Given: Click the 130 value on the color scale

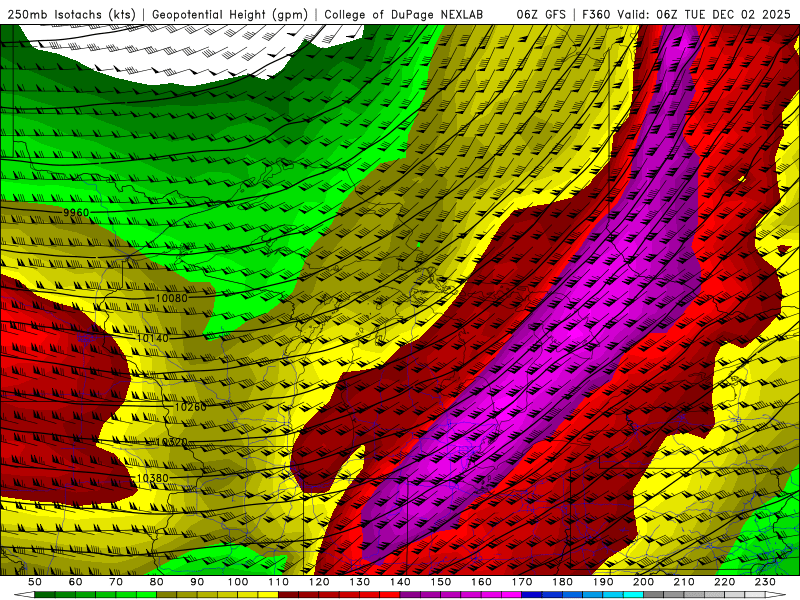Looking at the screenshot, I should point(360,582).
